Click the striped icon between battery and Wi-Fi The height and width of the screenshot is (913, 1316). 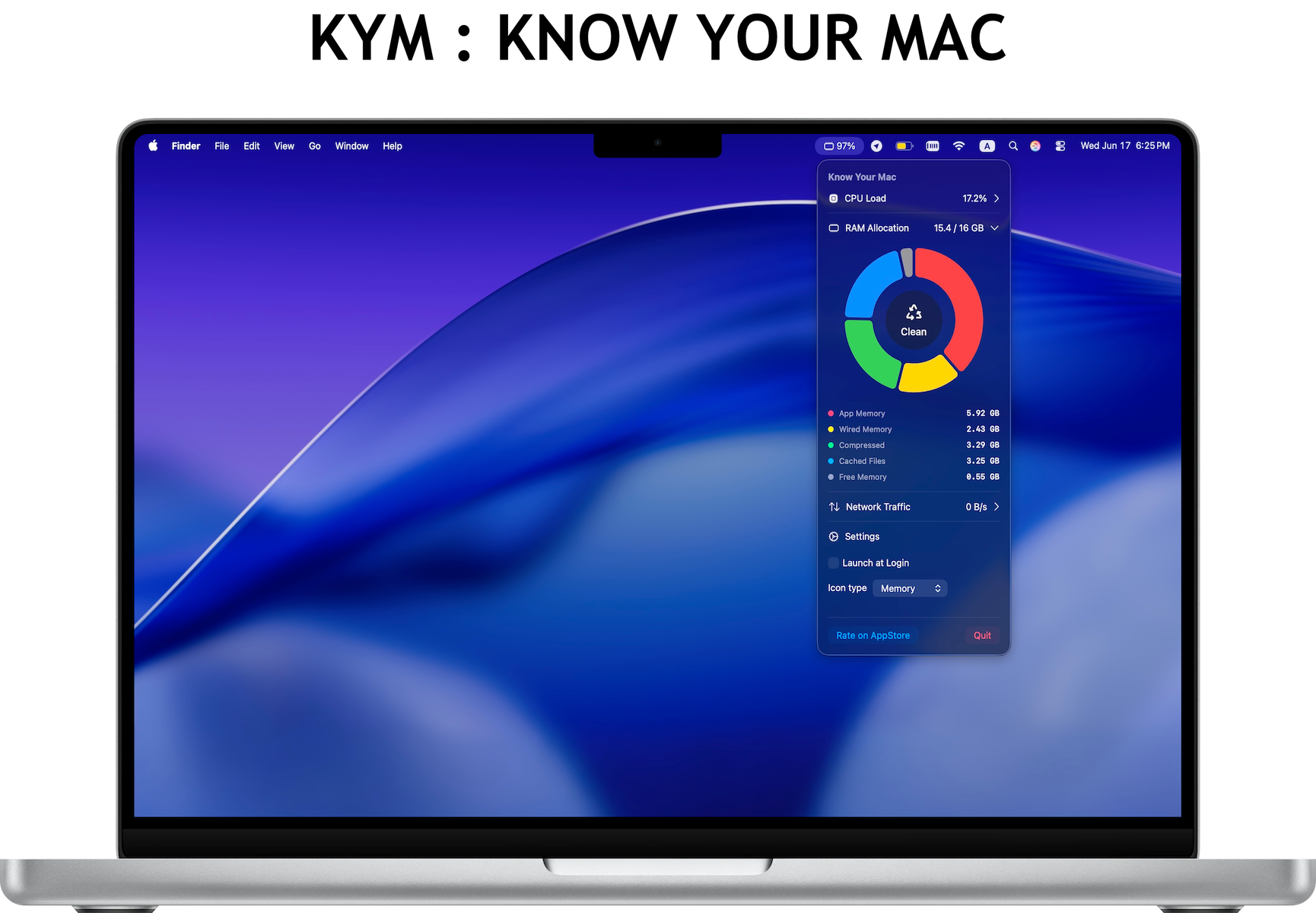[x=933, y=146]
